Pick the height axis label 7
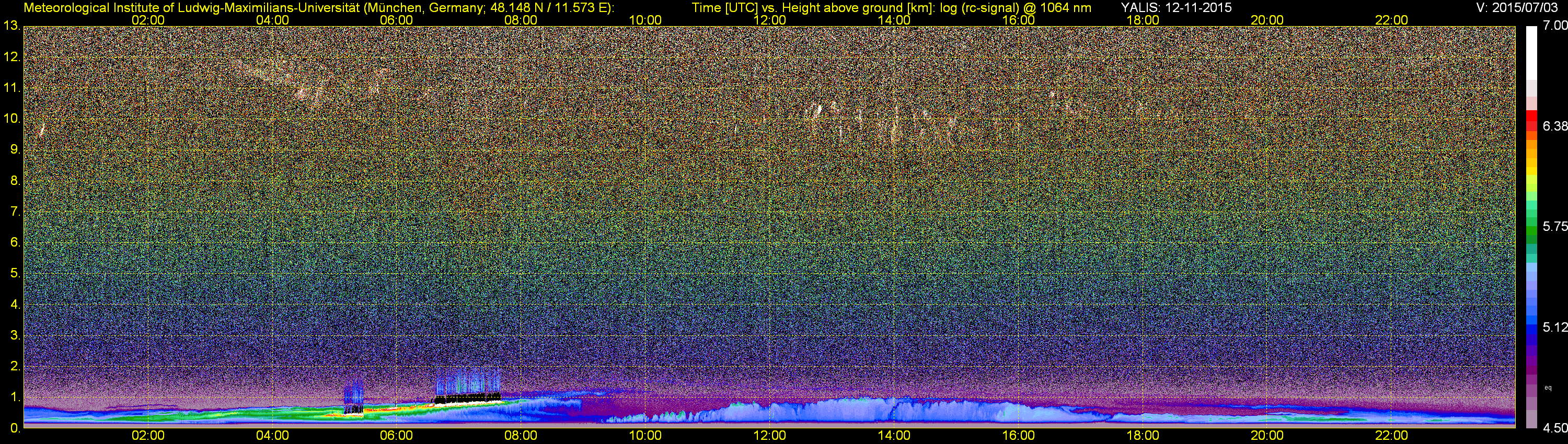The image size is (1568, 444). coord(15,212)
